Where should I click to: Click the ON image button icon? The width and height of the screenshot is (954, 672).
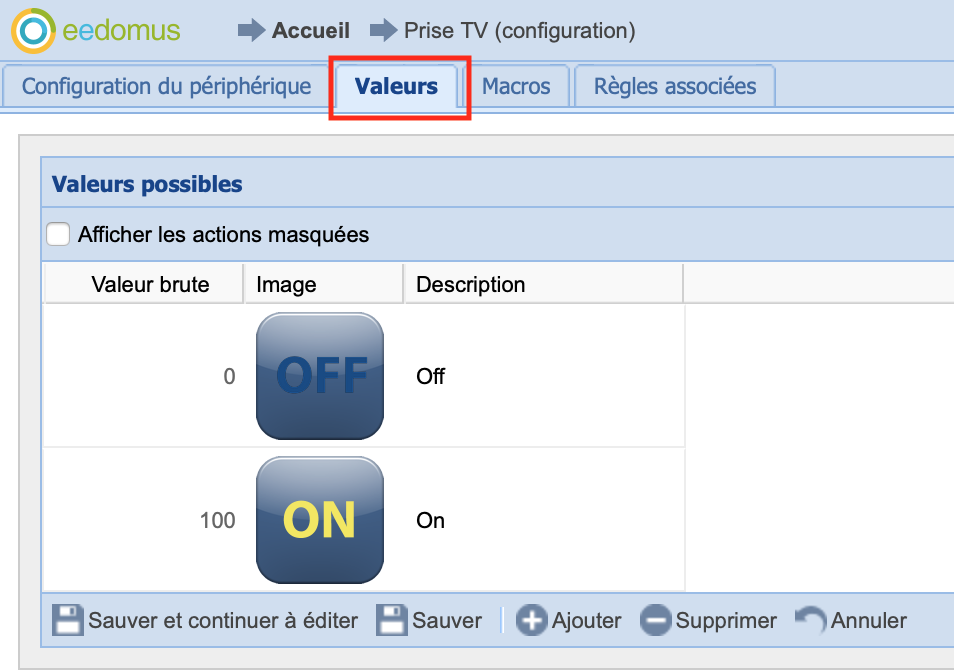point(320,520)
